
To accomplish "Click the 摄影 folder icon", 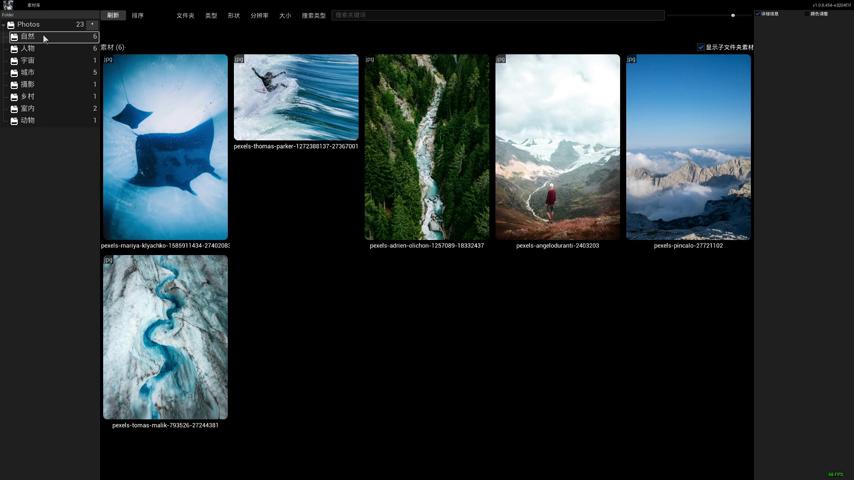I will point(14,85).
